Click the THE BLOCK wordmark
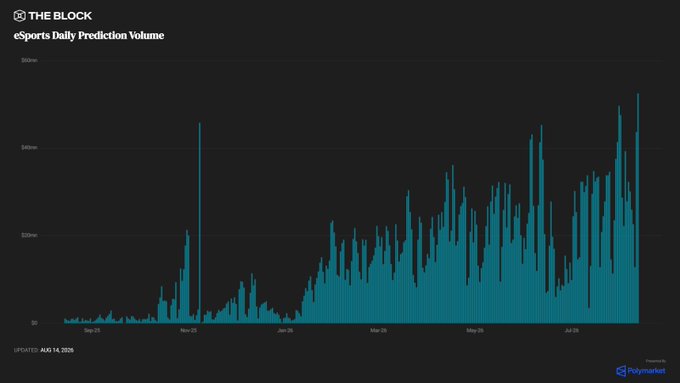The width and height of the screenshot is (680, 383). click(60, 16)
